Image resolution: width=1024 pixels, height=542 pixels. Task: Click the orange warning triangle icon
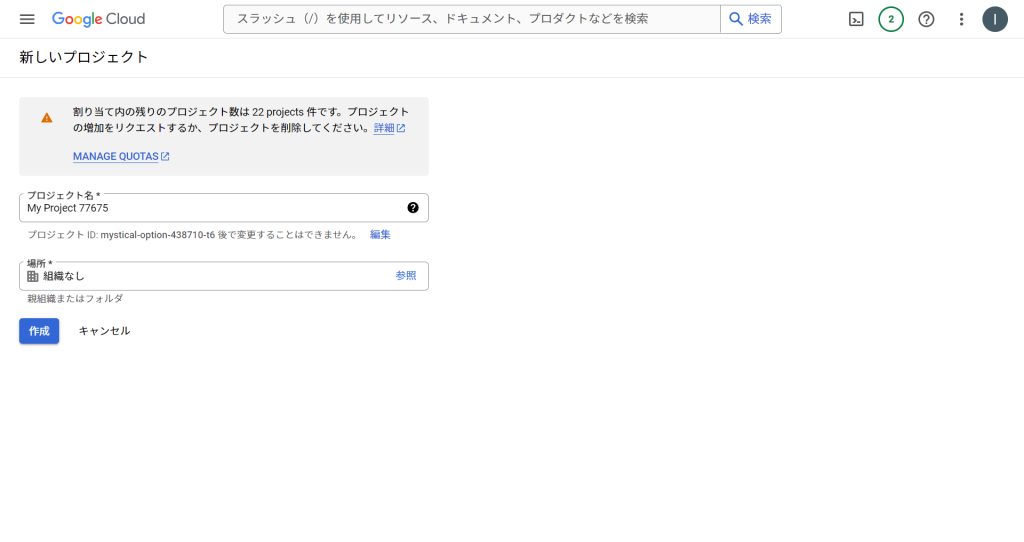pyautogui.click(x=46, y=118)
